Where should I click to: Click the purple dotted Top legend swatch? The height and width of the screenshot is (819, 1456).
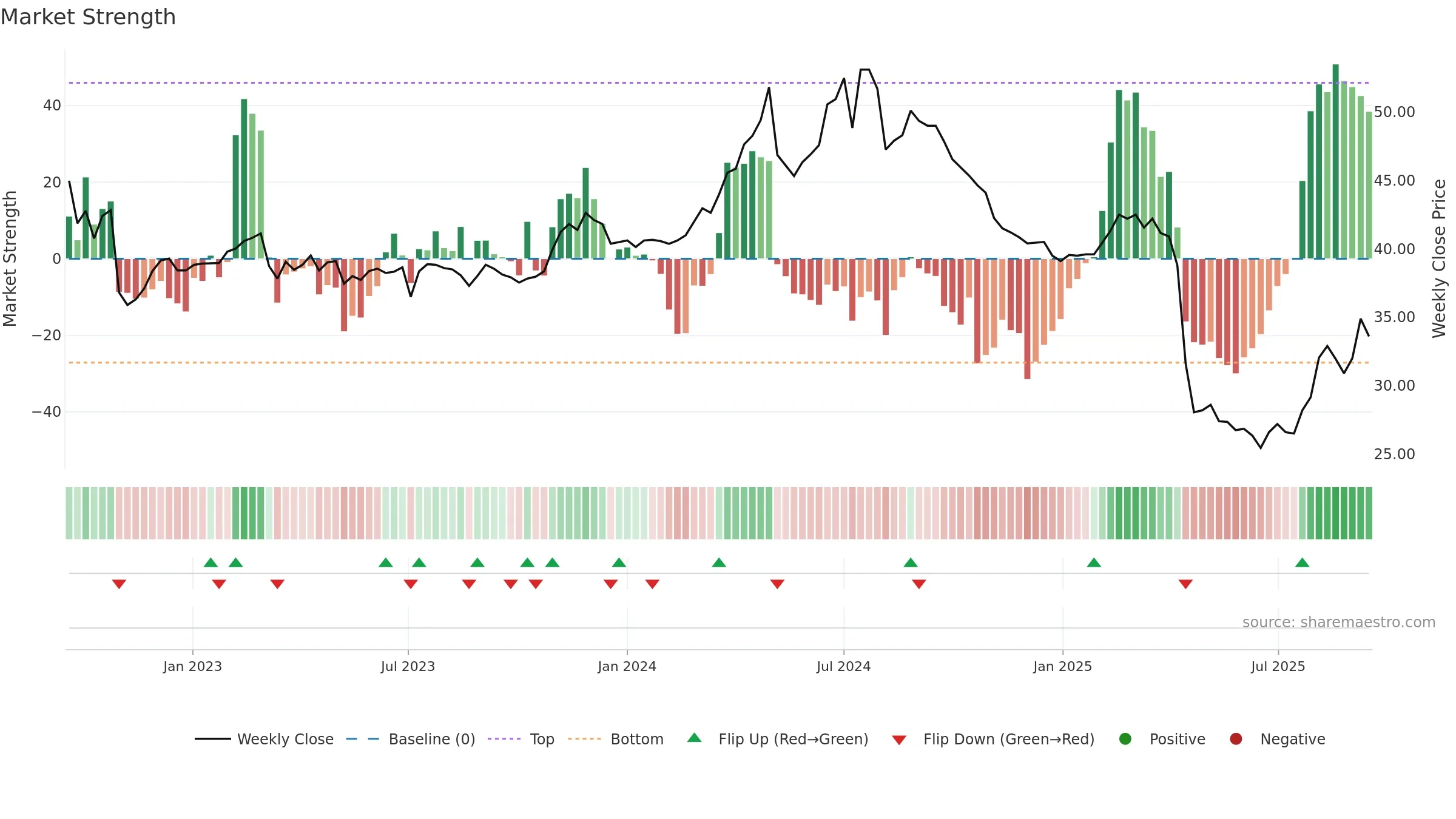tap(504, 739)
